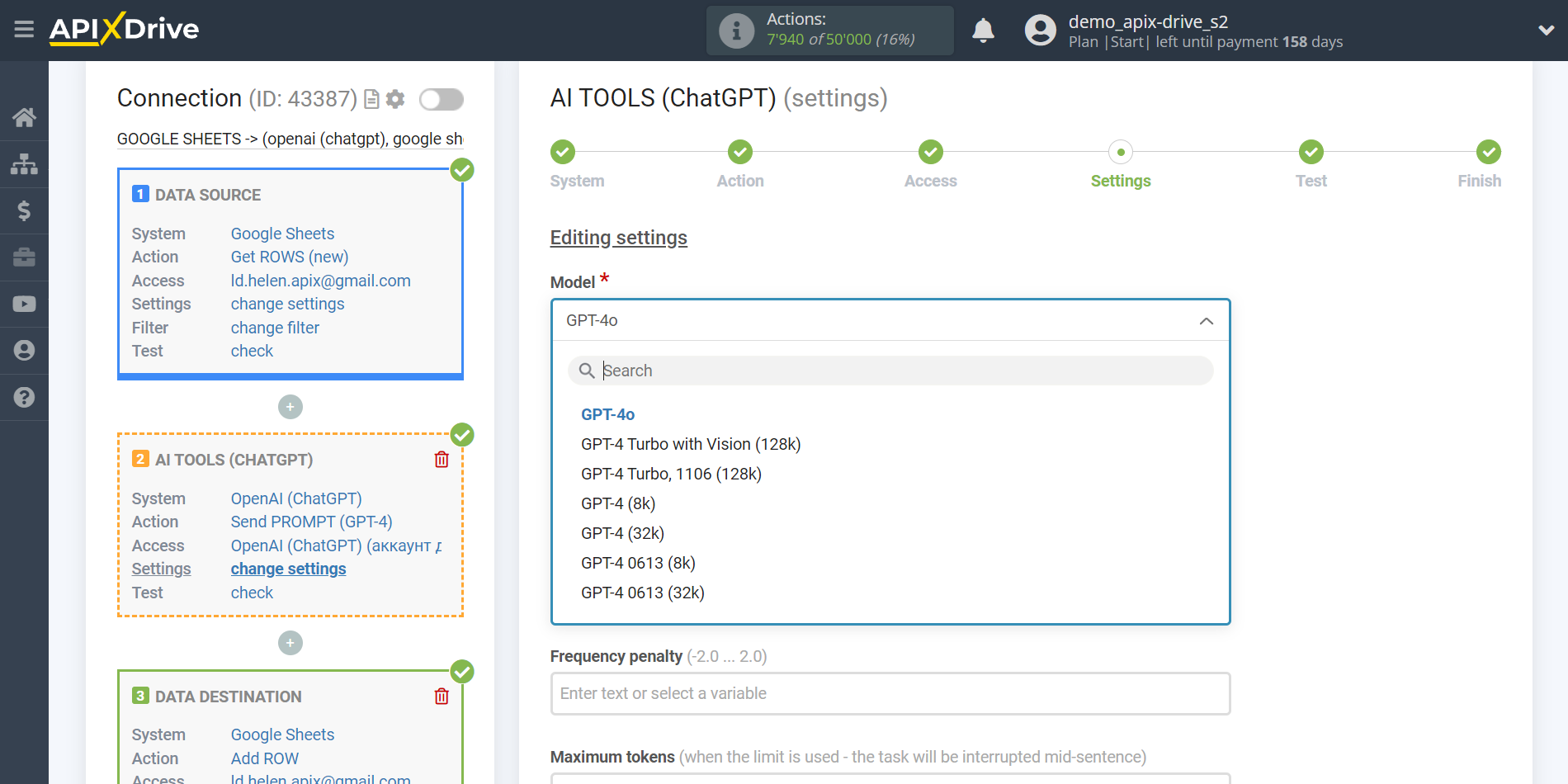The image size is (1568, 784).
Task: Select GPT-4 (32k) option
Action: (x=622, y=533)
